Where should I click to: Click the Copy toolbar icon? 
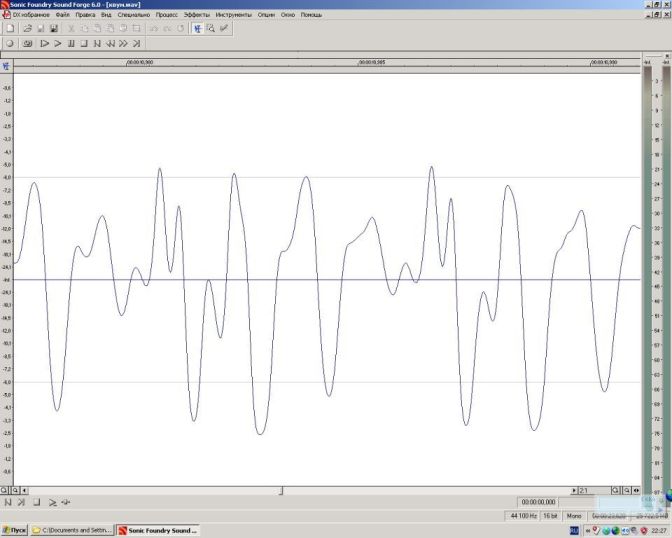[x=84, y=29]
